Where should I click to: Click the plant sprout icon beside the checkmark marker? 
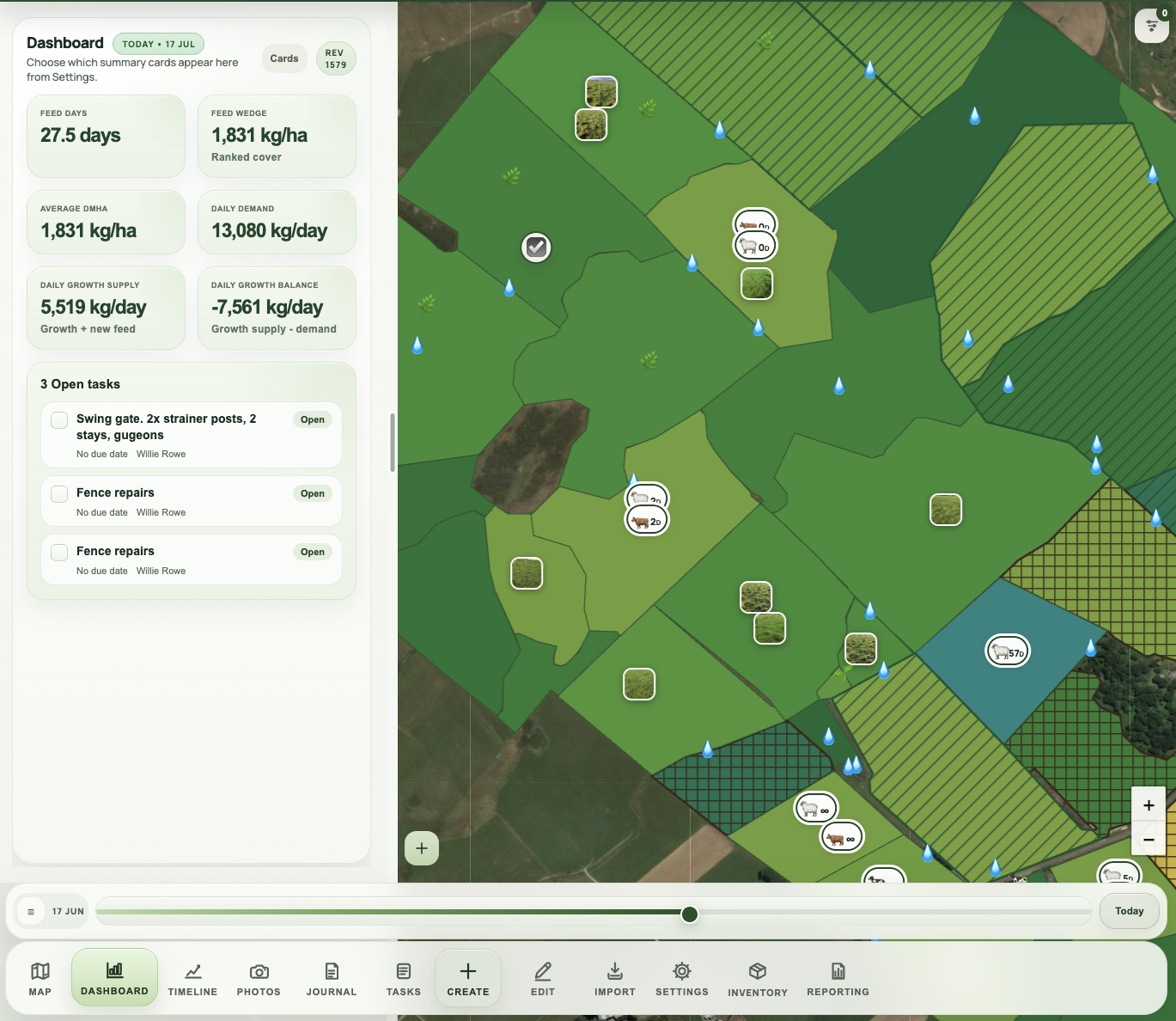(512, 176)
